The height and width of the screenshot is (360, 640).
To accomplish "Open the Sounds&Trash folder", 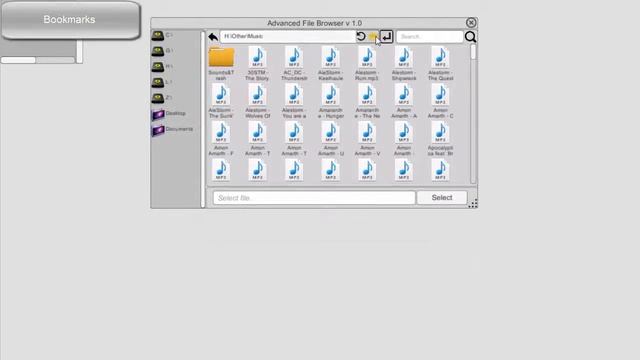I will point(221,63).
